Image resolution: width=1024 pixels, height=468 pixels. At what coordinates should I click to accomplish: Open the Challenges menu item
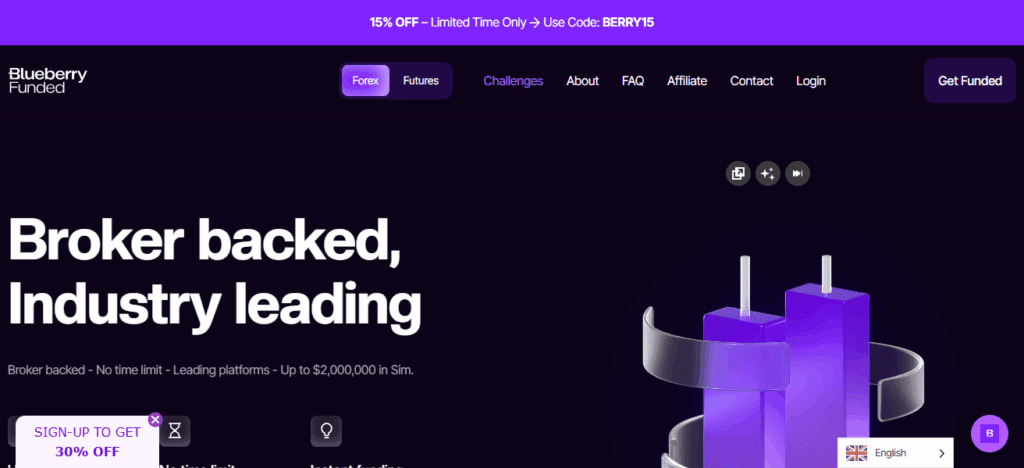point(513,81)
